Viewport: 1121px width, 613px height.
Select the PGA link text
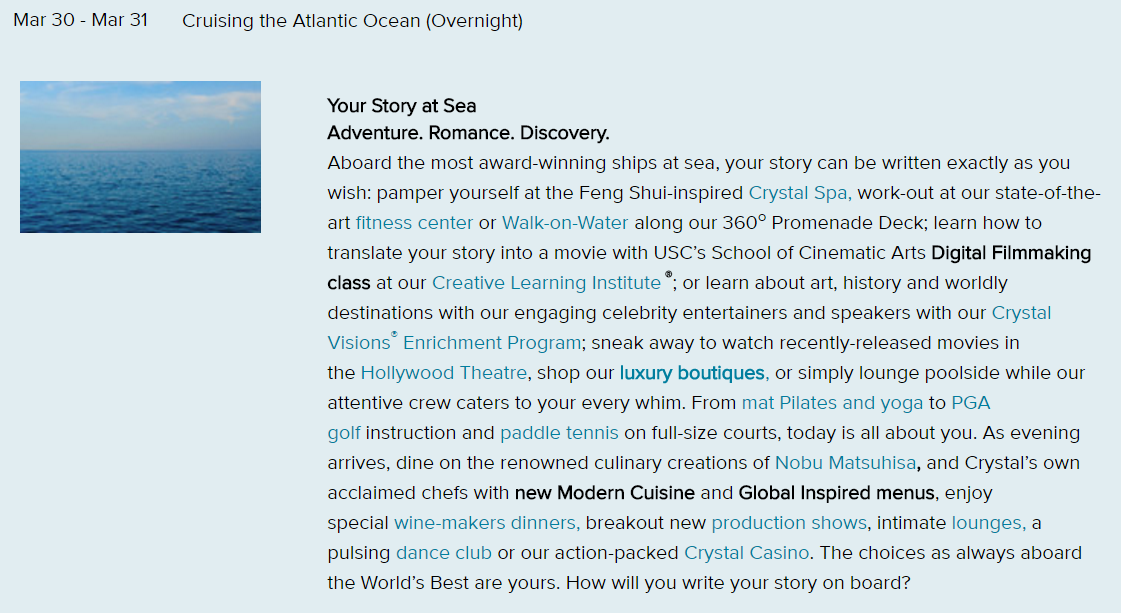(x=971, y=403)
